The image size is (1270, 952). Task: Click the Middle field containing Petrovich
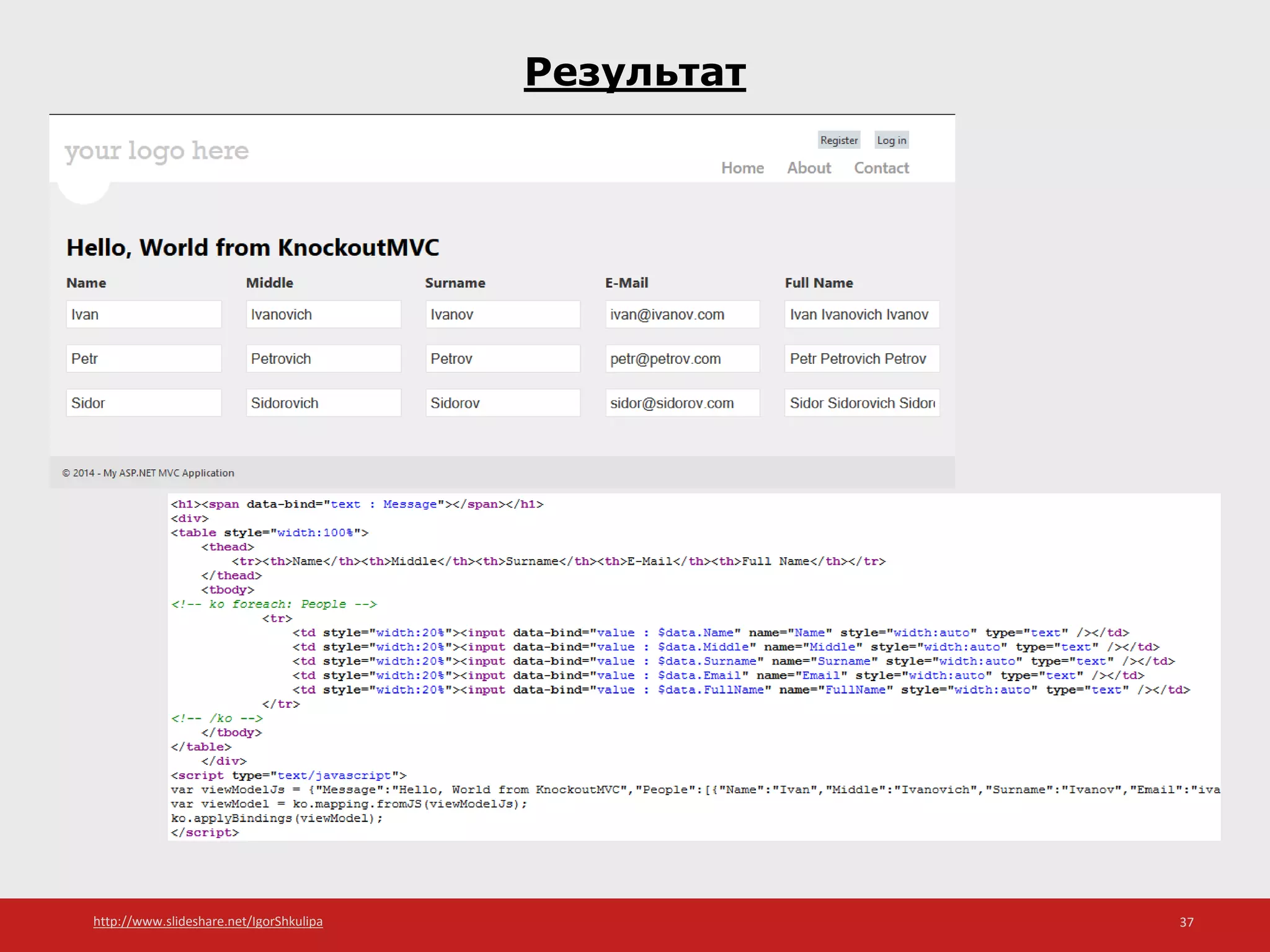[x=323, y=359]
